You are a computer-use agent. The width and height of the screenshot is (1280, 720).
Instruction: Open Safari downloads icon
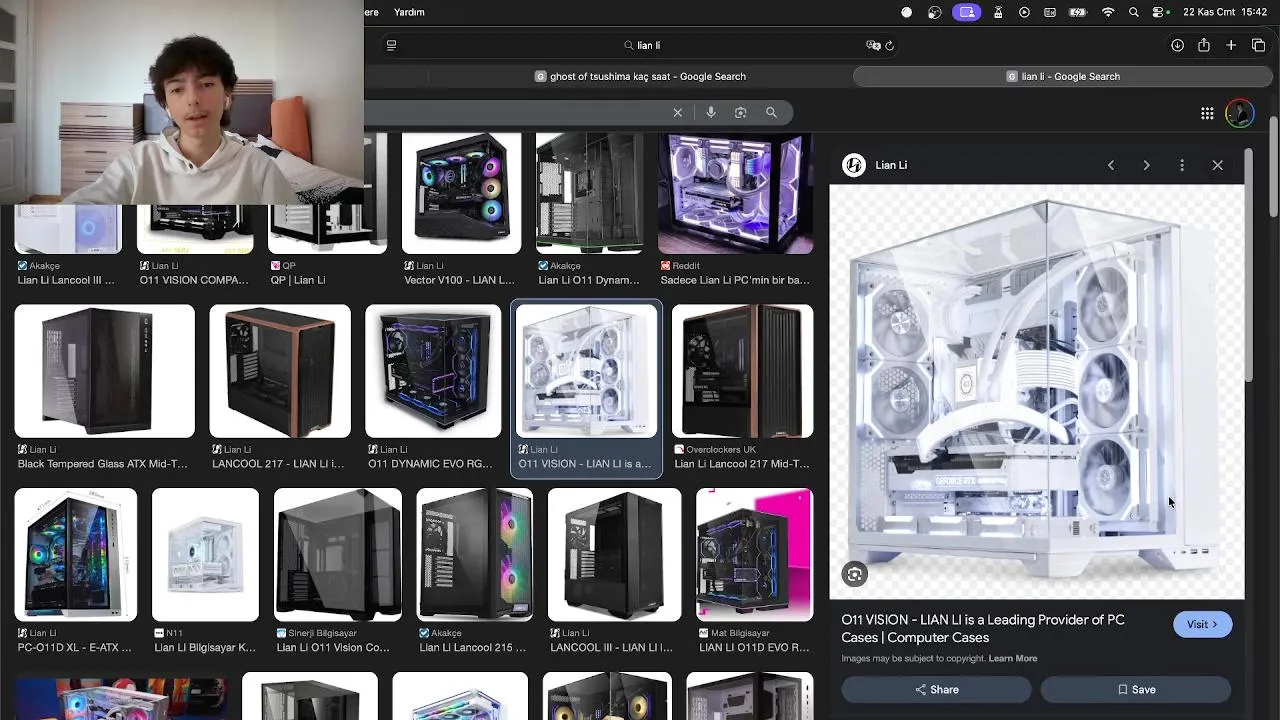1177,45
